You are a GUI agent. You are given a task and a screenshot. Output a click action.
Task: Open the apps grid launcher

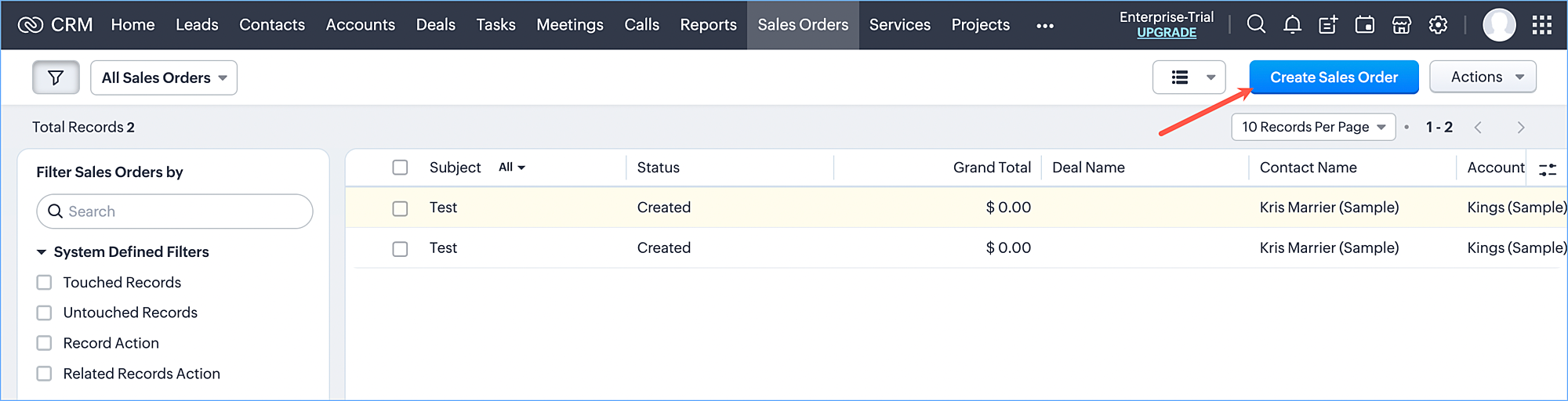(1541, 25)
